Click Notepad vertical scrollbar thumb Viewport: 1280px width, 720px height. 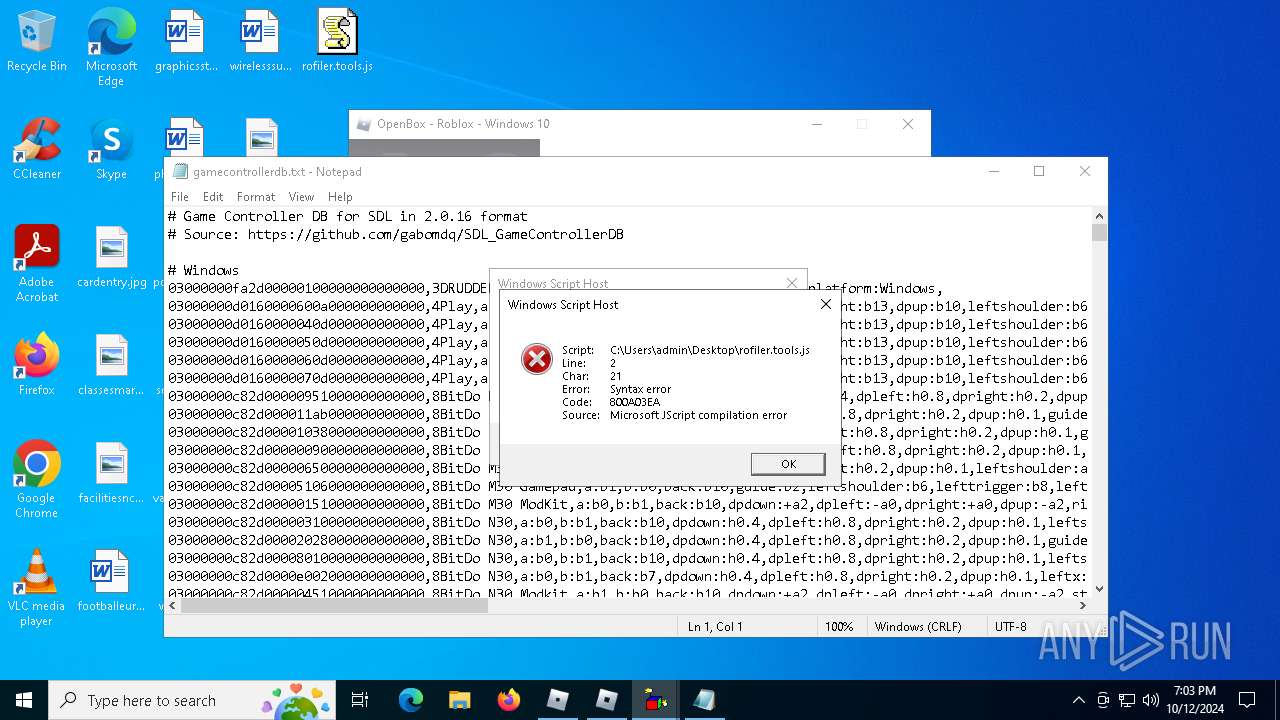[1099, 233]
